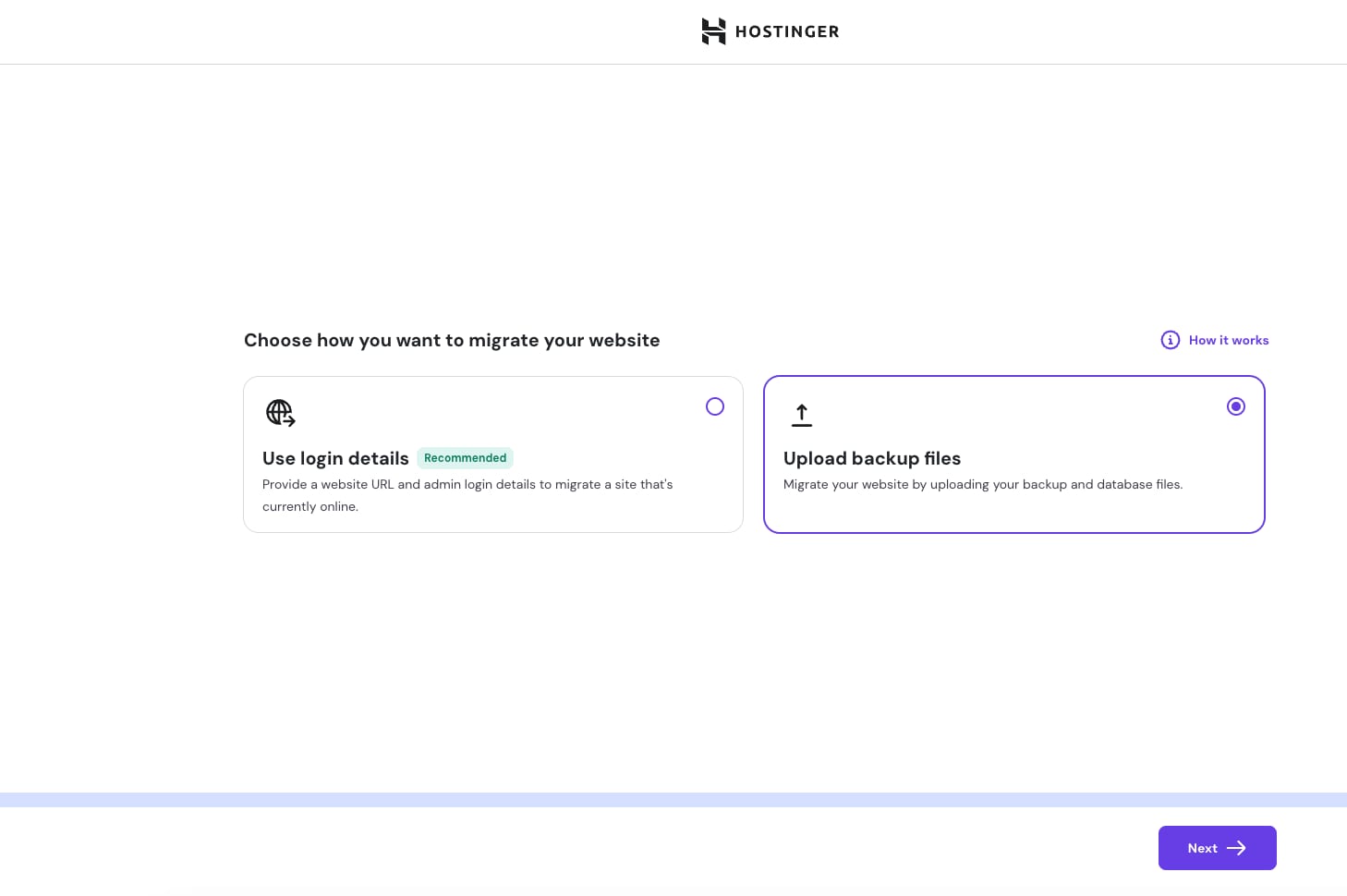Click the backup upload description text
This screenshot has height=896, width=1347.
[x=982, y=484]
